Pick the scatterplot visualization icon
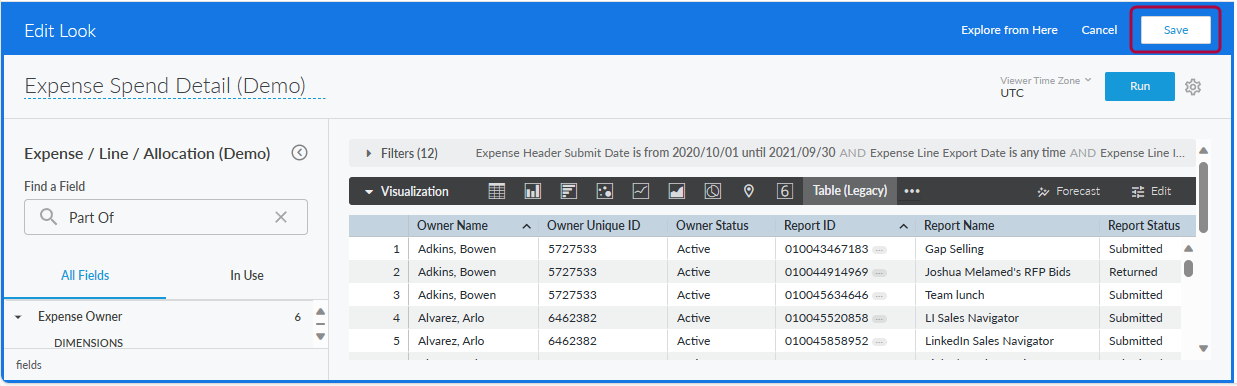This screenshot has height=386, width=1237. [x=604, y=191]
